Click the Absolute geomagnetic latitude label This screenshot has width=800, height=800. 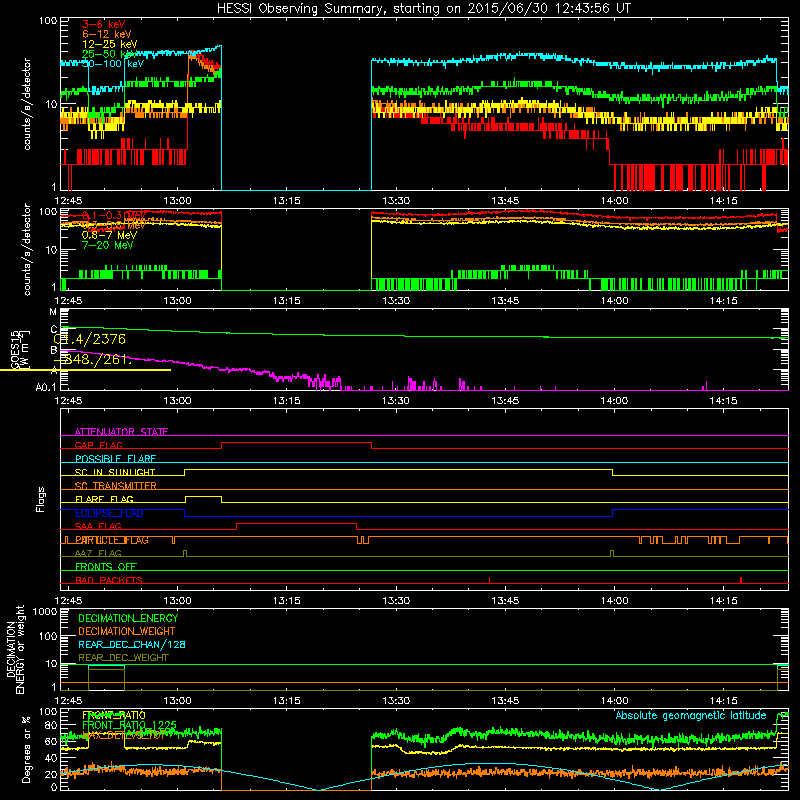click(x=691, y=715)
